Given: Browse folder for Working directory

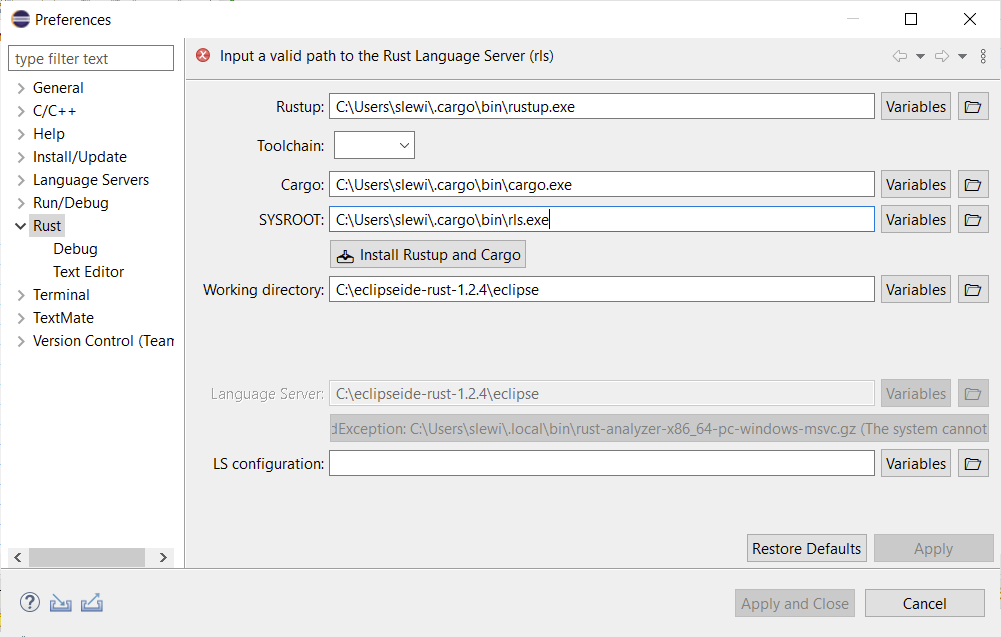Looking at the screenshot, I should coord(971,290).
